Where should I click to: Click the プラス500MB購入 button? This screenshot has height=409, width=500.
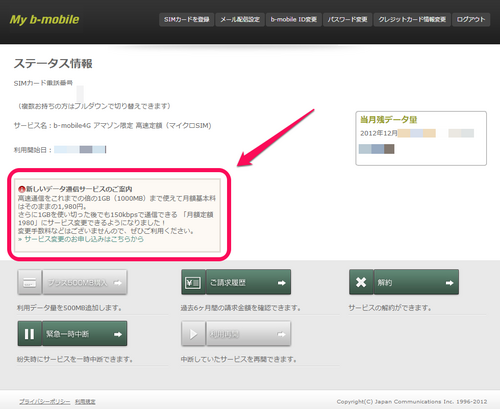coord(85,283)
